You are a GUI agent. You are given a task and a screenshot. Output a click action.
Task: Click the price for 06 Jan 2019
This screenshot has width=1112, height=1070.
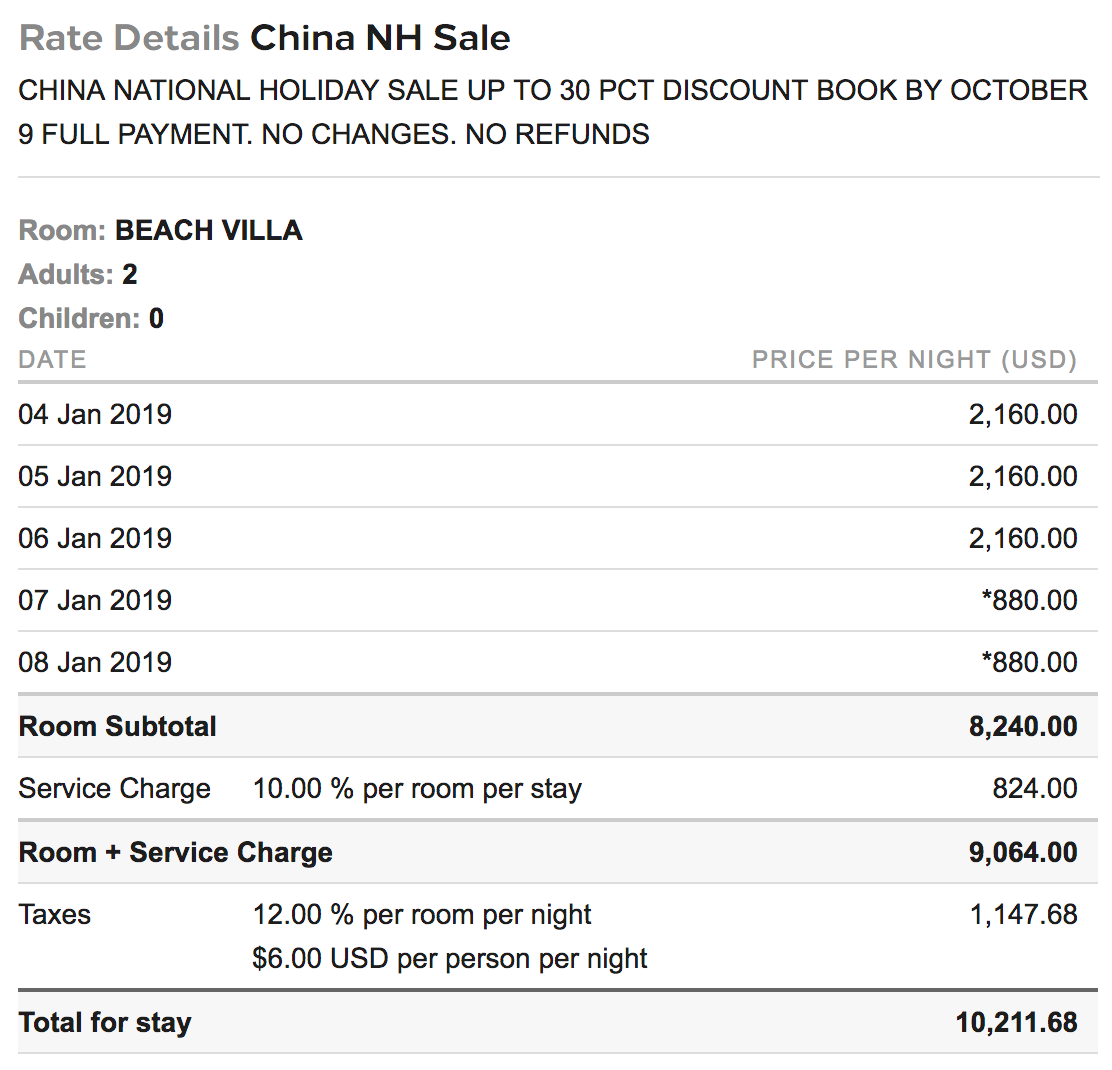point(1022,538)
